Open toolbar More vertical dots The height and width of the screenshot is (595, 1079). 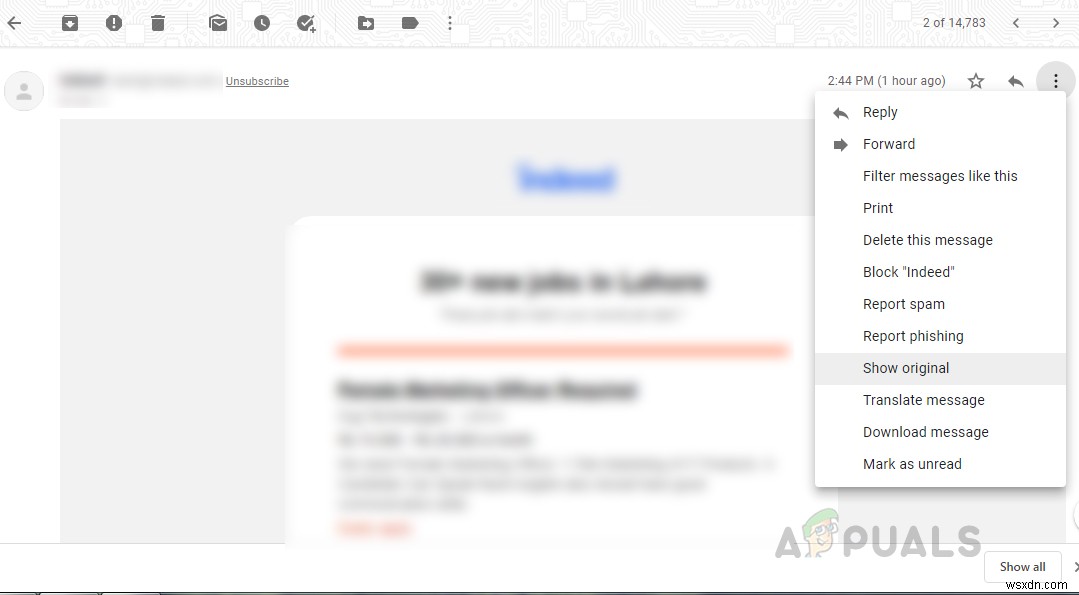point(449,23)
